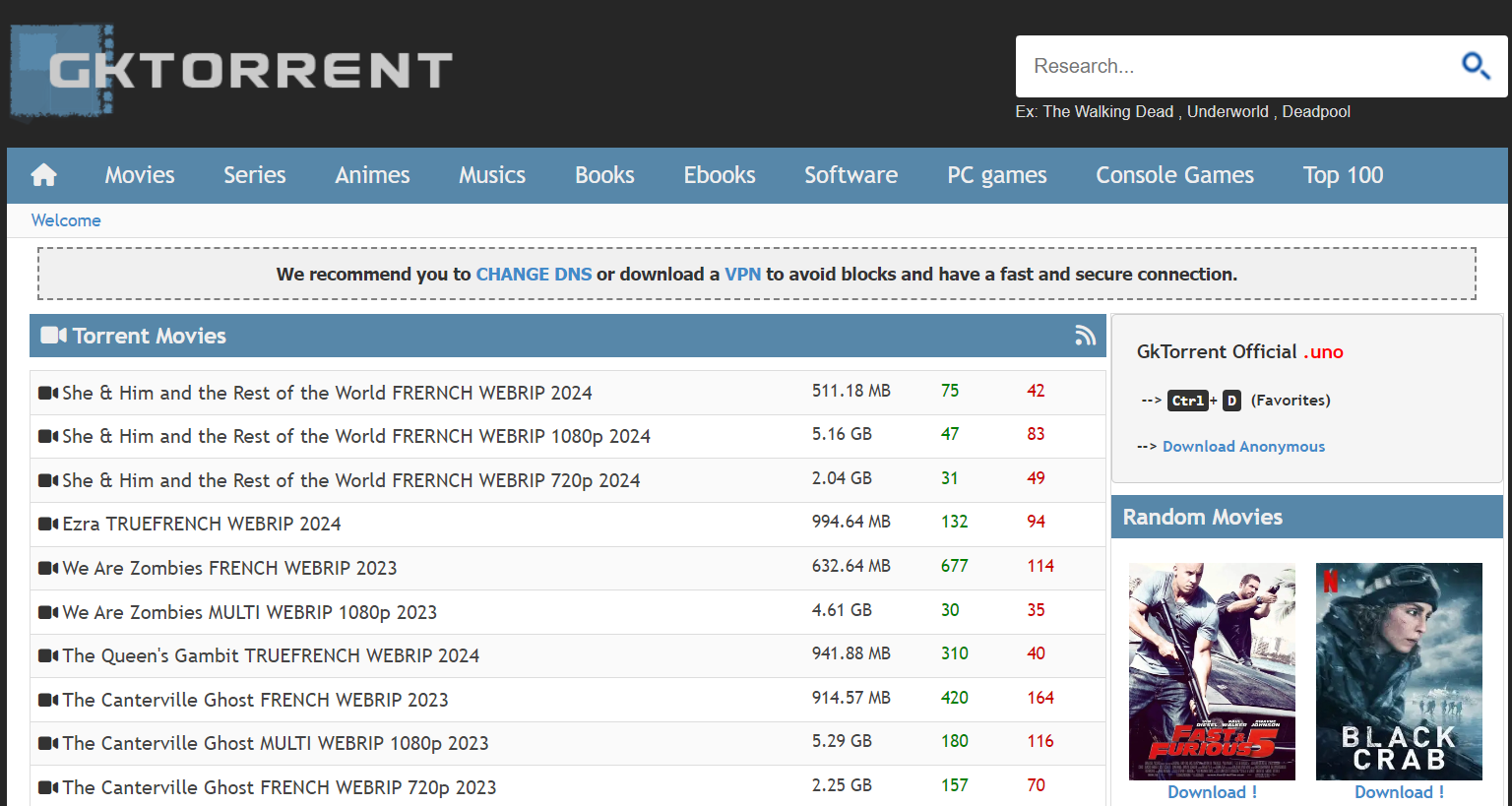
Task: Click camera icon beside She & Him WEBRIP 1080p row
Action: pyautogui.click(x=48, y=436)
